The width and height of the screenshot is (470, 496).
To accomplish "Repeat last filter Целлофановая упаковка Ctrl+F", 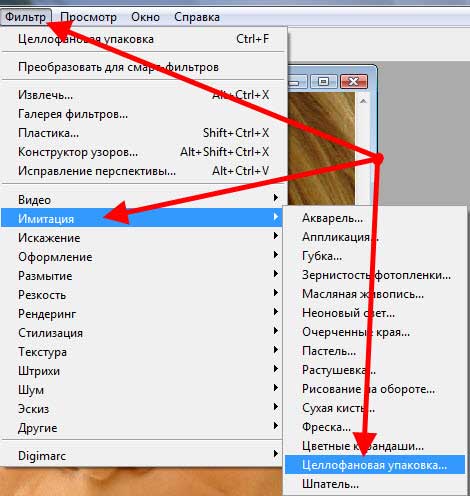I will 143,39.
